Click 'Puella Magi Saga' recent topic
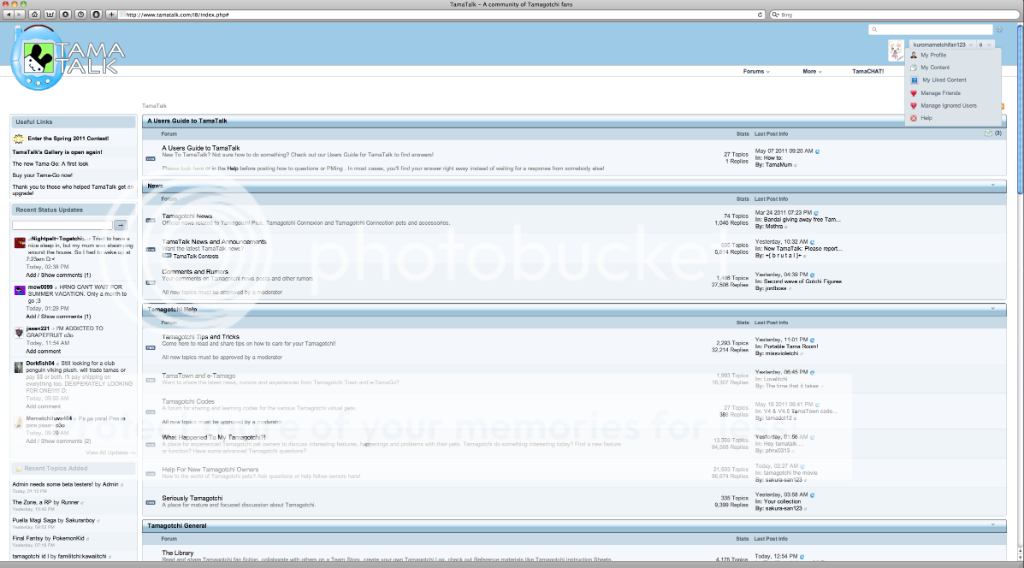1024x568 pixels. point(34,520)
